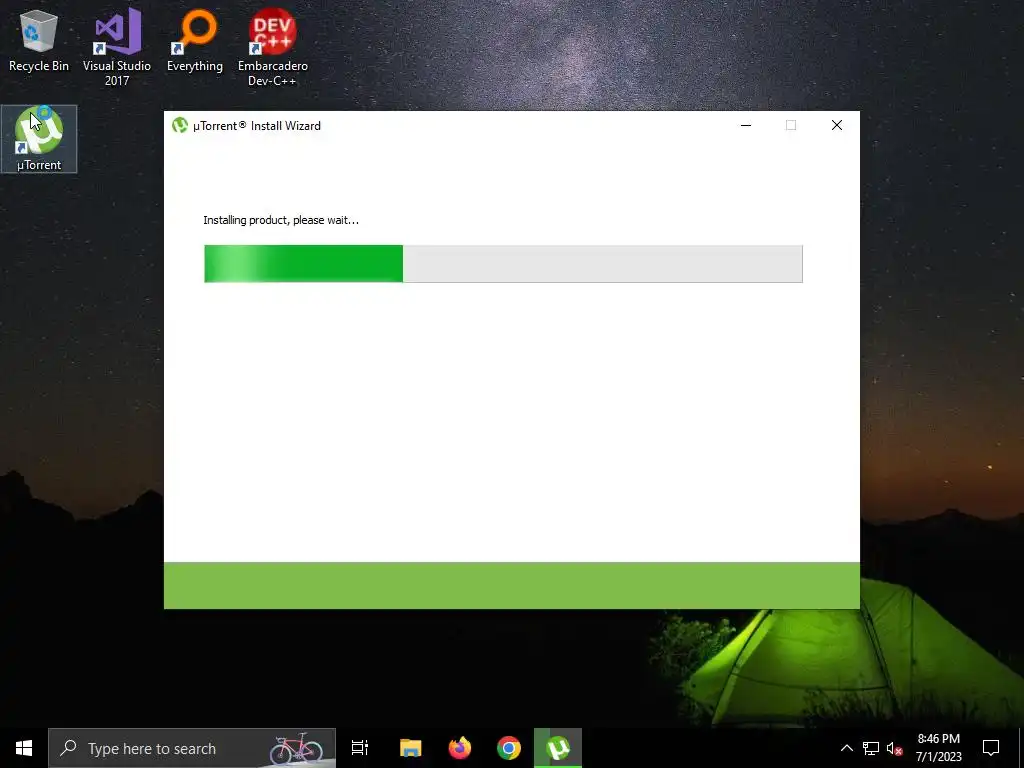Minimize the µTorrent Install Wizard window

pos(746,125)
